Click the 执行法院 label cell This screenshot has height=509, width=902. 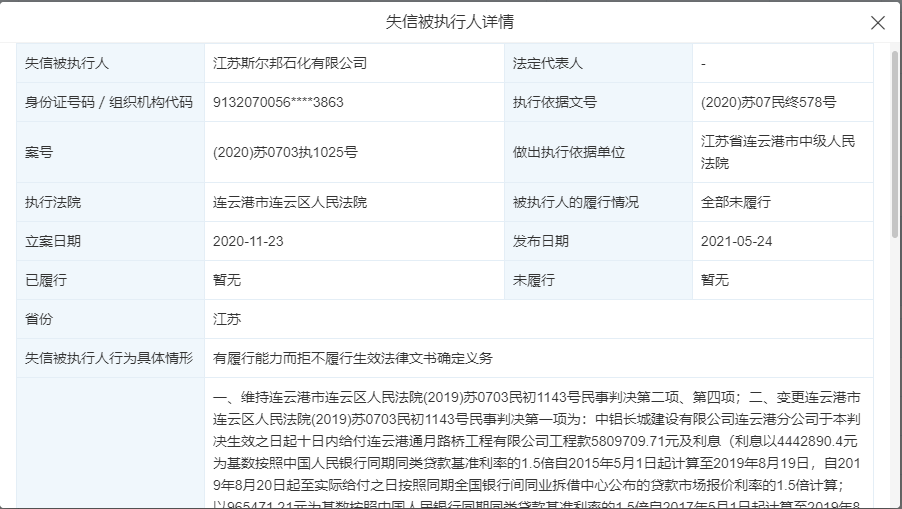(x=110, y=202)
